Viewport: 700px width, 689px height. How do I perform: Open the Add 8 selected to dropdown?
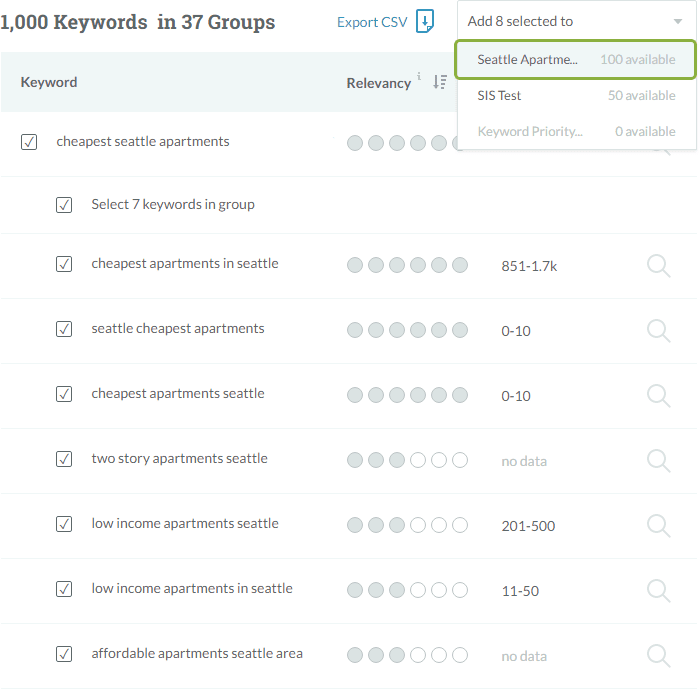pyautogui.click(x=576, y=21)
